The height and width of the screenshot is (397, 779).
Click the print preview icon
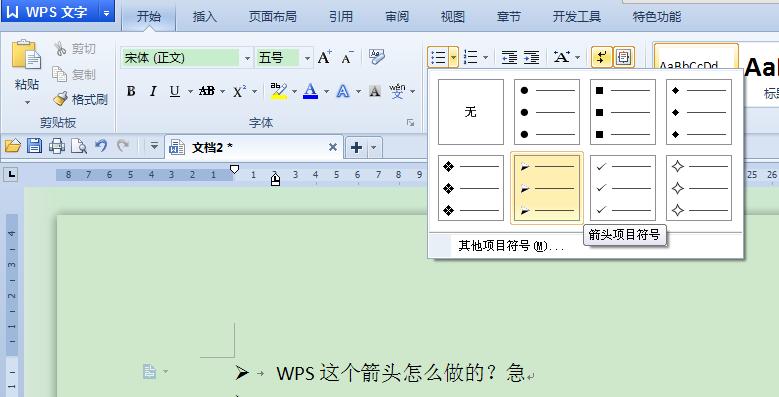pos(79,146)
